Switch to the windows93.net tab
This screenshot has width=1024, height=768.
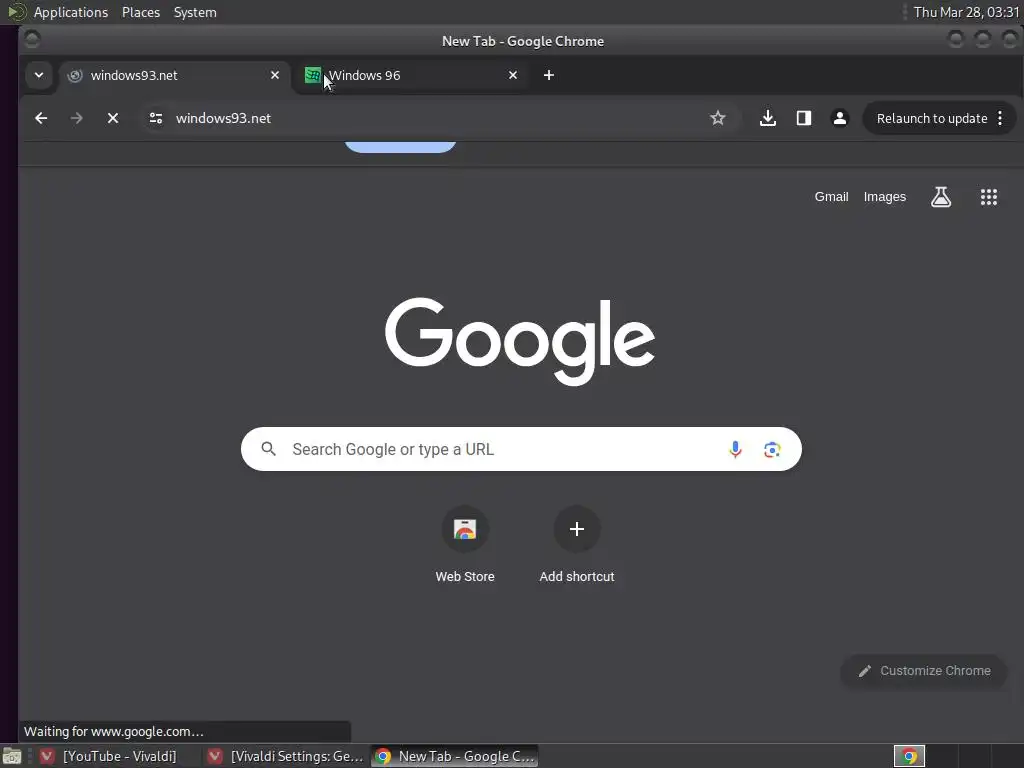click(x=174, y=75)
